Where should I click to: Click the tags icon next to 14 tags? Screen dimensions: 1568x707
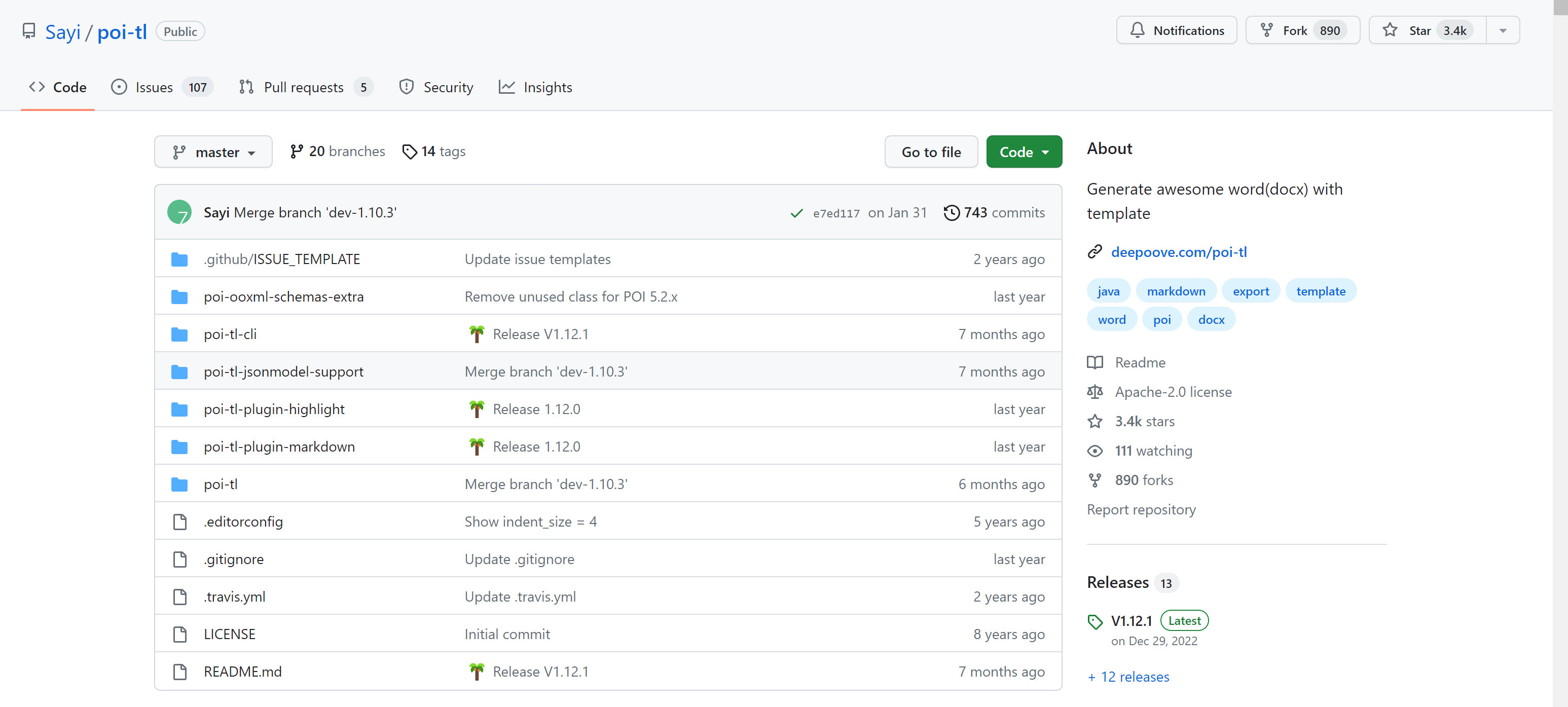(x=409, y=152)
